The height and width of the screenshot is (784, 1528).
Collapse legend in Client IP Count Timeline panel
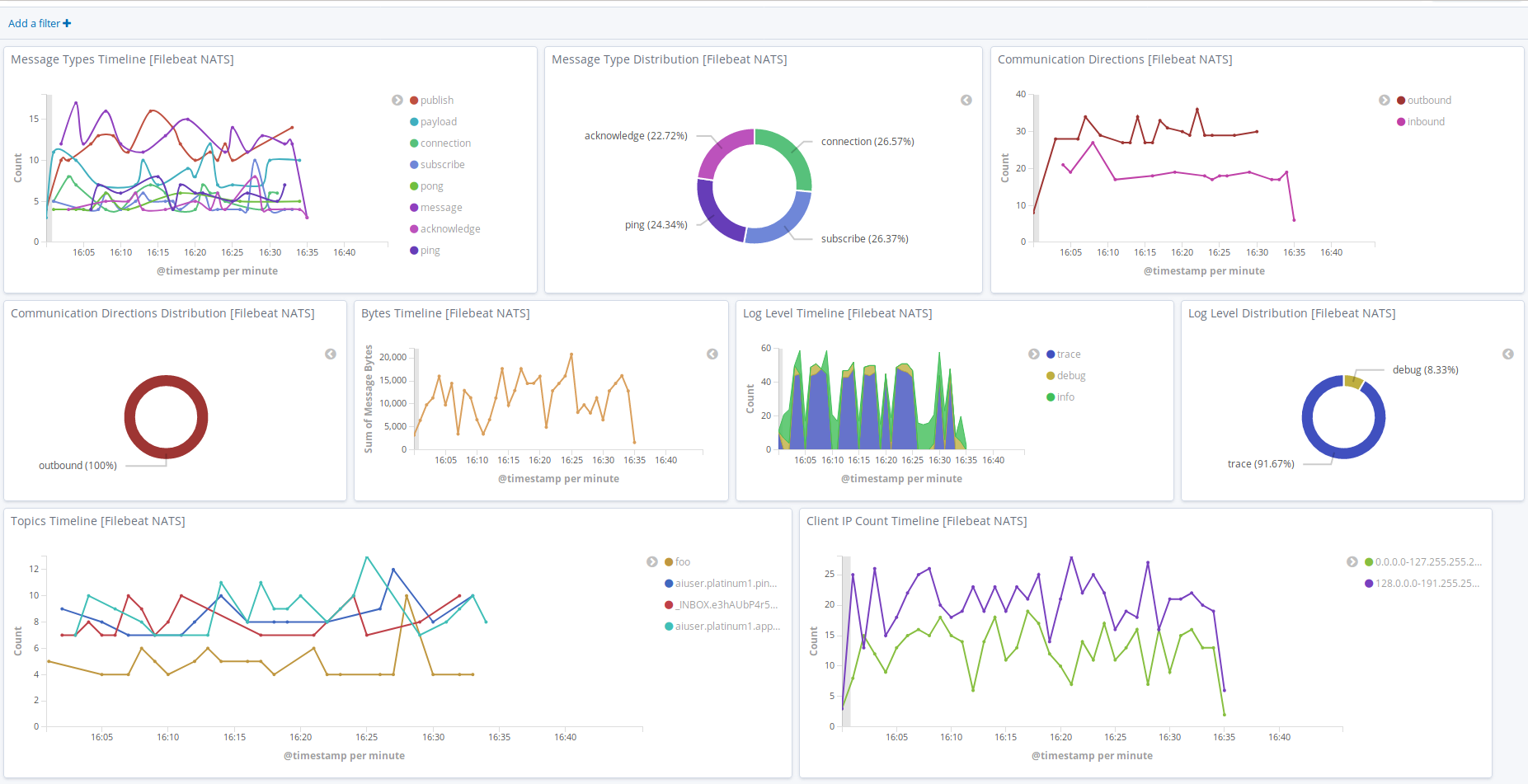(1352, 561)
